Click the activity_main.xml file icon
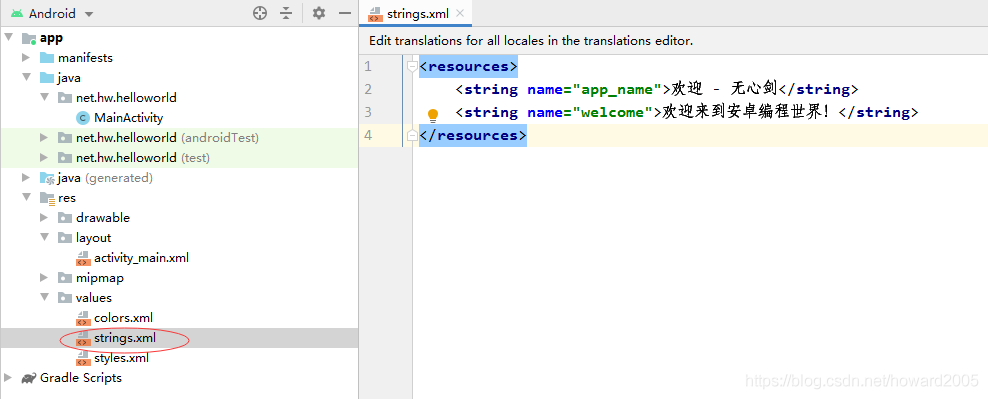Image resolution: width=988 pixels, height=399 pixels. pos(83,258)
